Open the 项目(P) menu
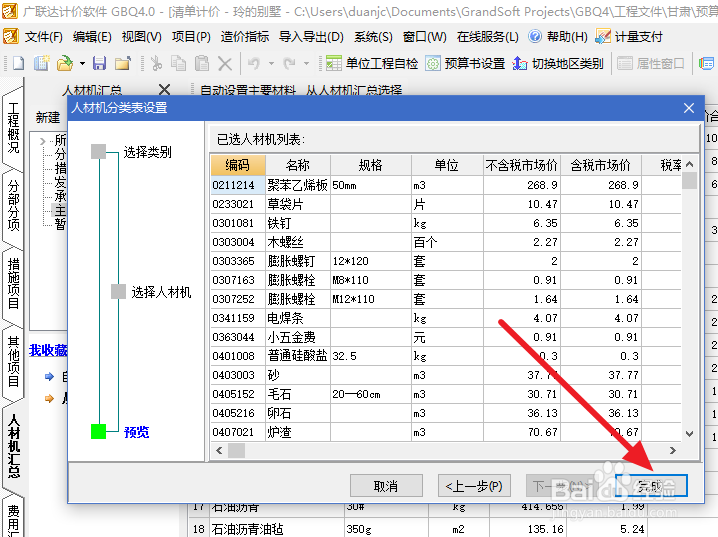This screenshot has width=718, height=537. point(191,37)
